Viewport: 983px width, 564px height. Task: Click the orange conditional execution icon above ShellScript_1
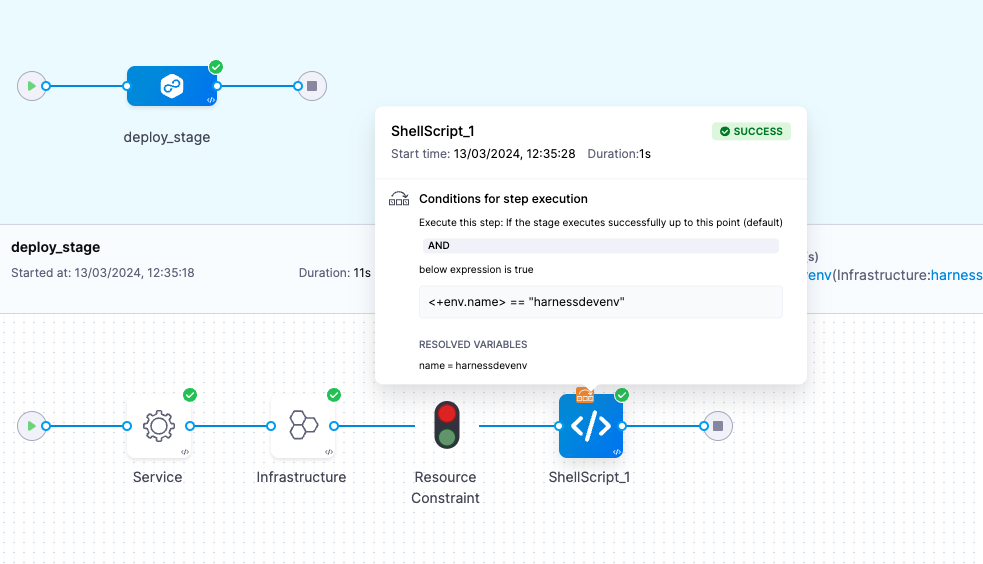pyautogui.click(x=585, y=395)
